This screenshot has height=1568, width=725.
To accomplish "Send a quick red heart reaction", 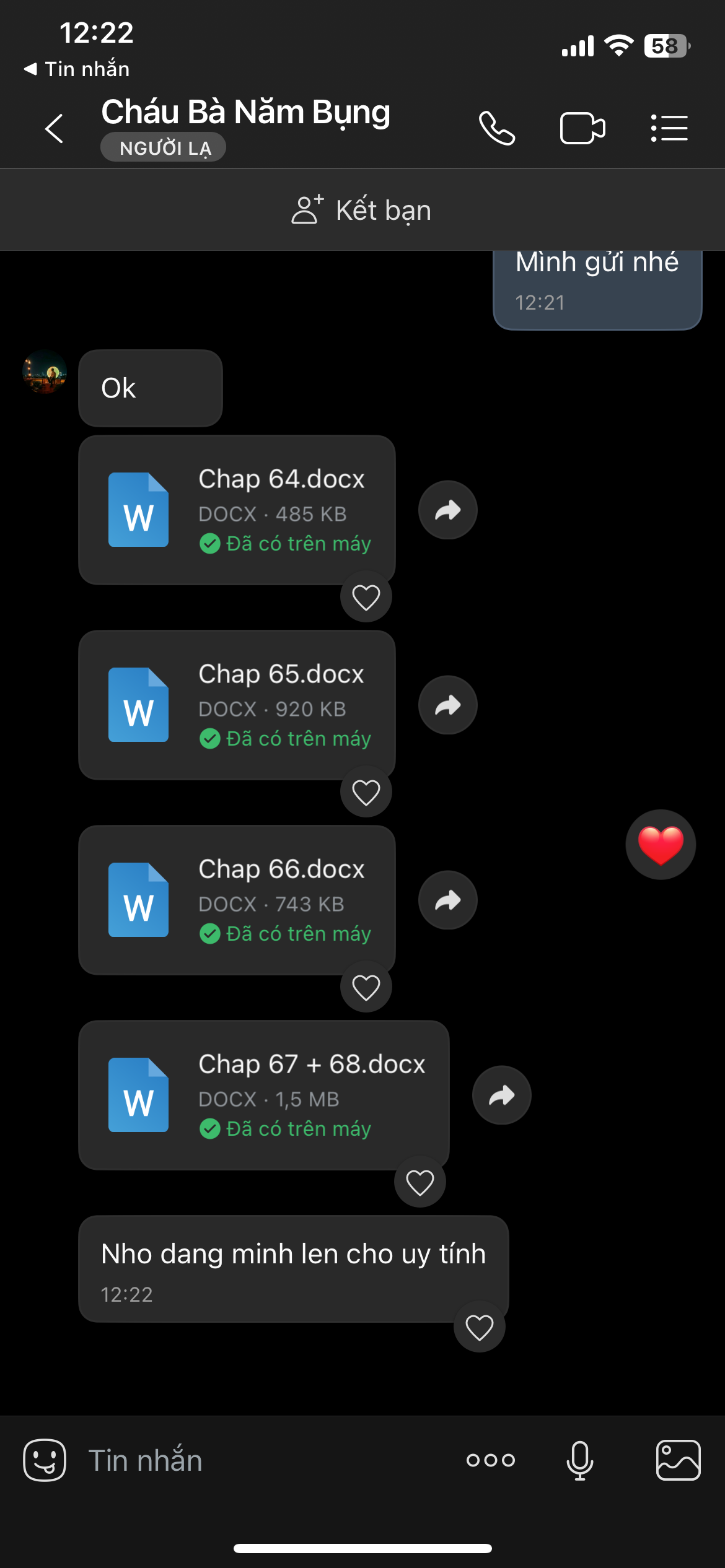I will click(661, 844).
